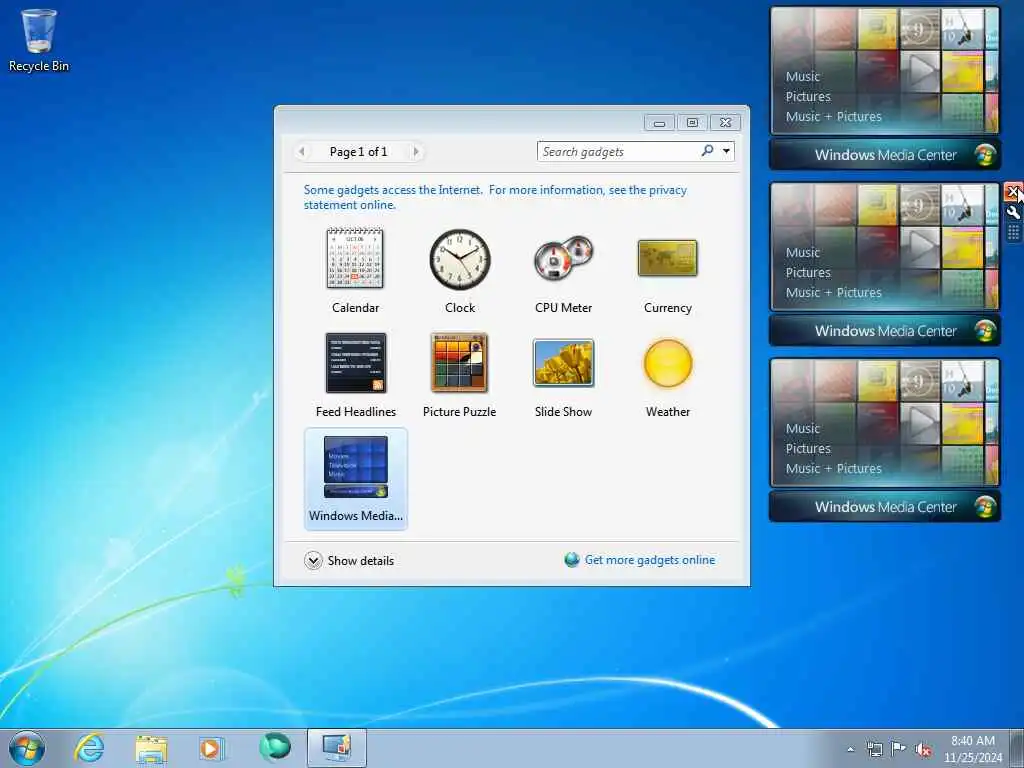Image resolution: width=1024 pixels, height=768 pixels.
Task: Click the Show desktop strip by the clock
Action: [1017, 748]
